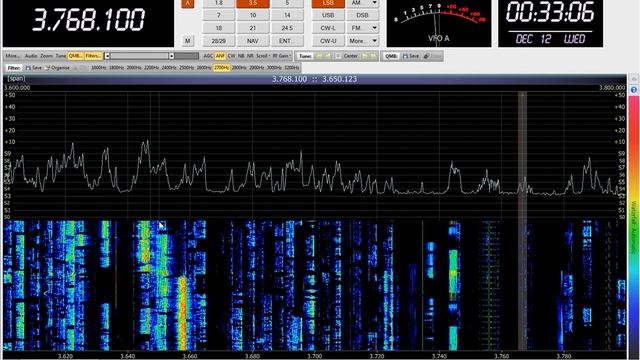The height and width of the screenshot is (360, 640).
Task: Enable ANF notch filter
Action: click(x=220, y=56)
